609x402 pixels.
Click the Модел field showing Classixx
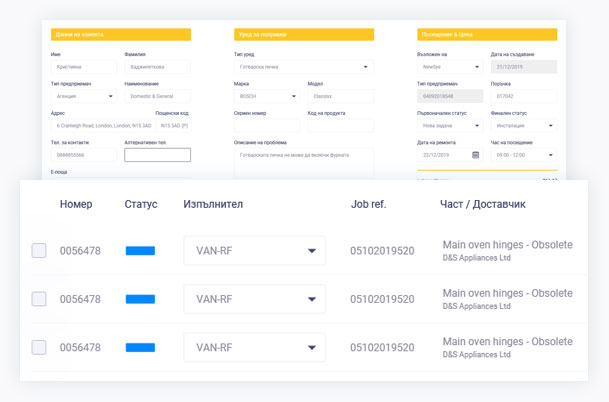pyautogui.click(x=341, y=96)
